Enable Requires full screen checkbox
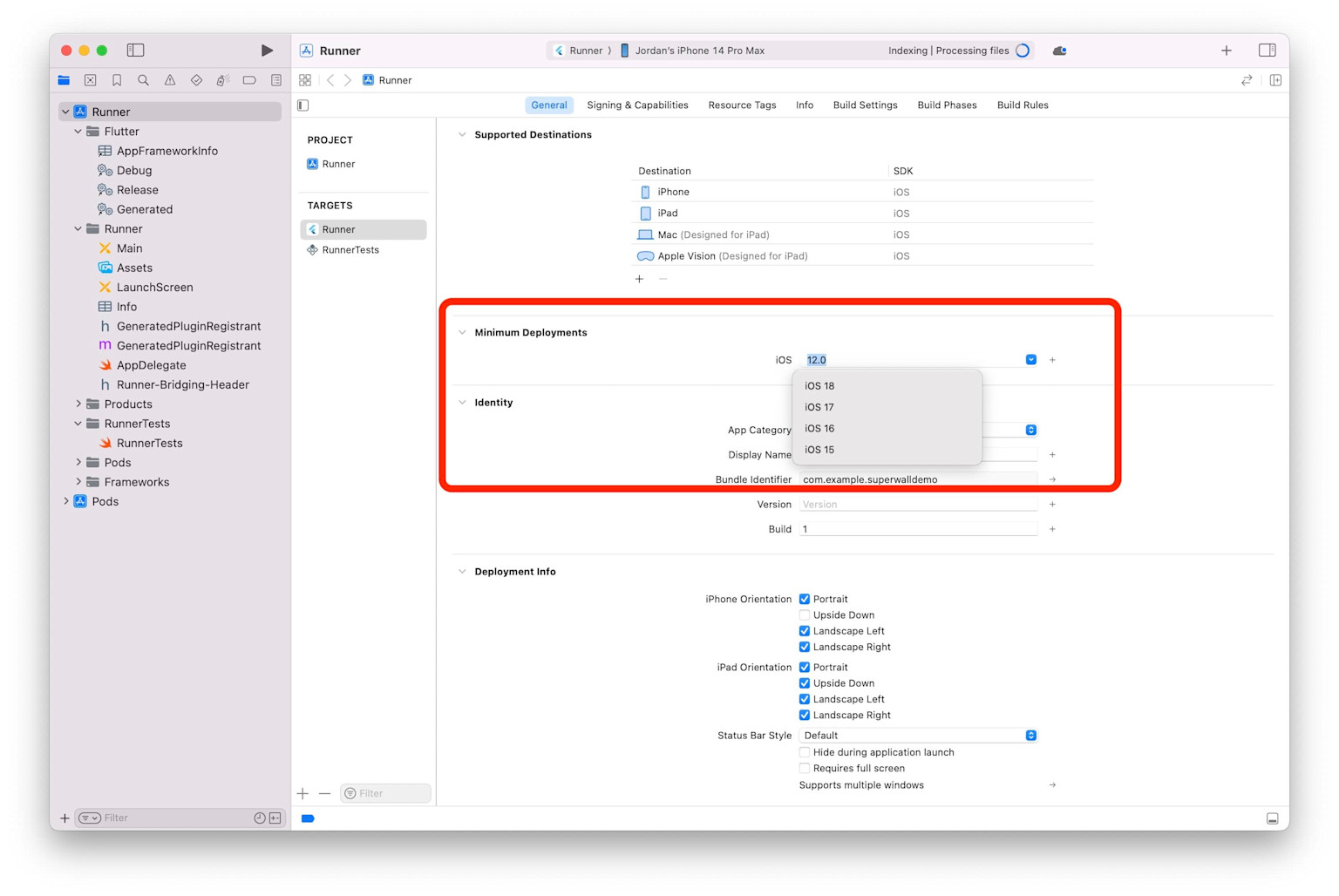Viewport: 1339px width, 896px height. [x=805, y=768]
